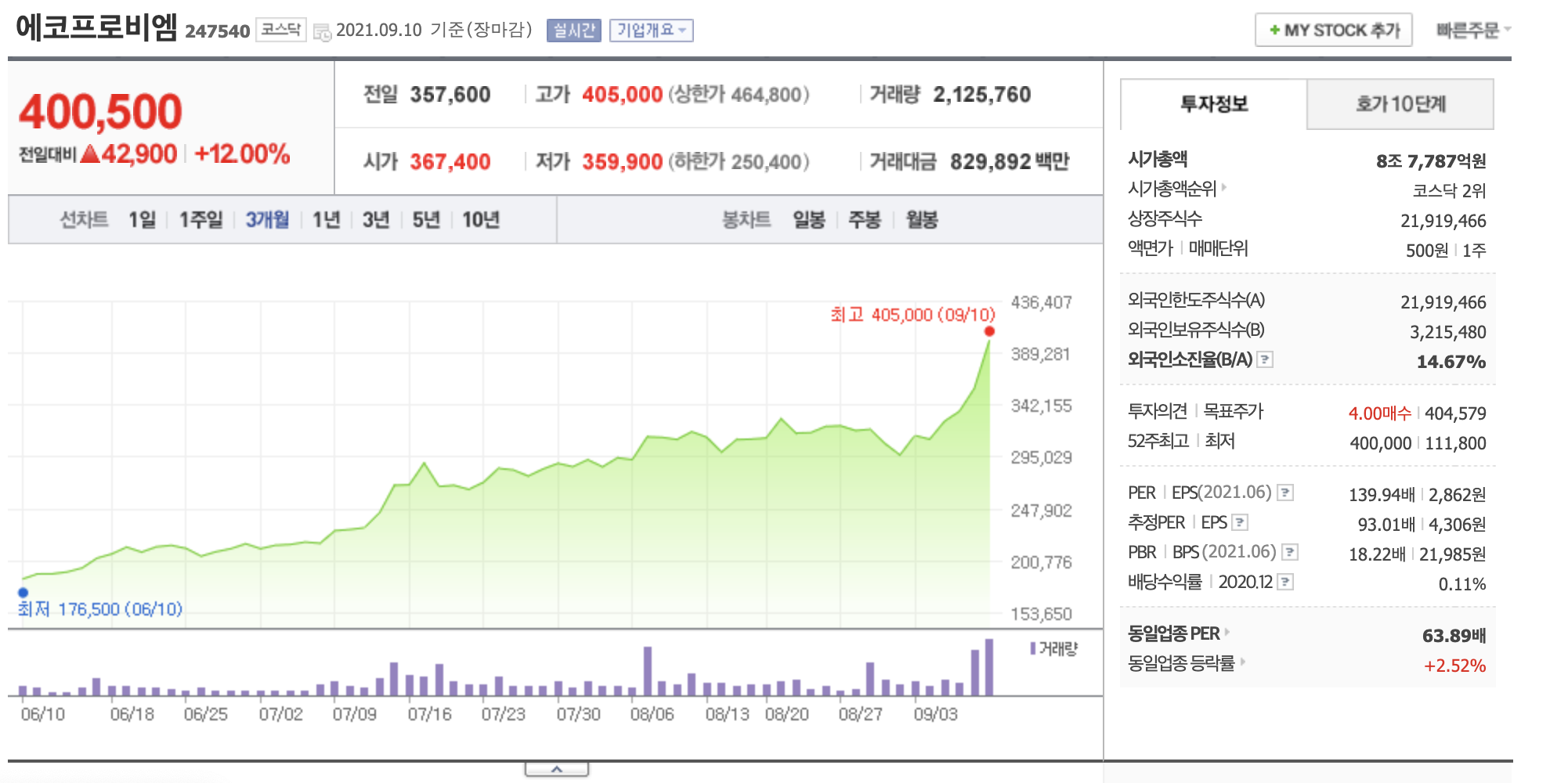Click the 투자의견 link
1568x783 pixels.
point(1158,411)
